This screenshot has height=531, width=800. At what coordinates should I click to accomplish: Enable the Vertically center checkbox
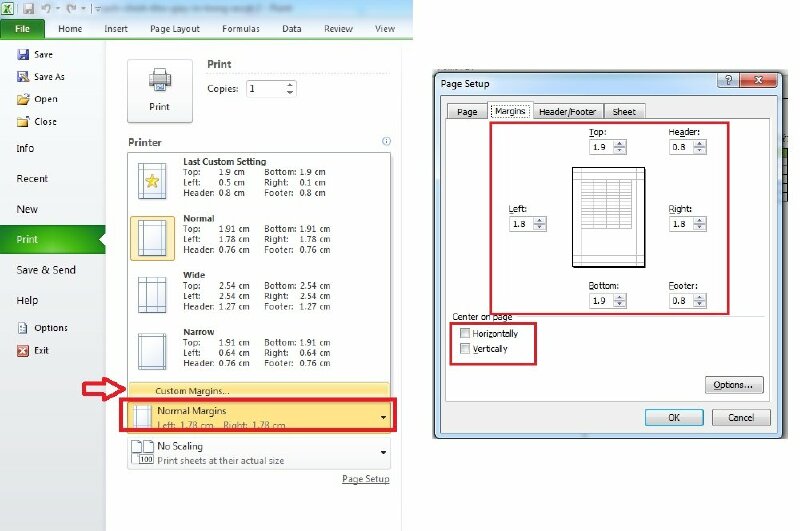tap(465, 348)
